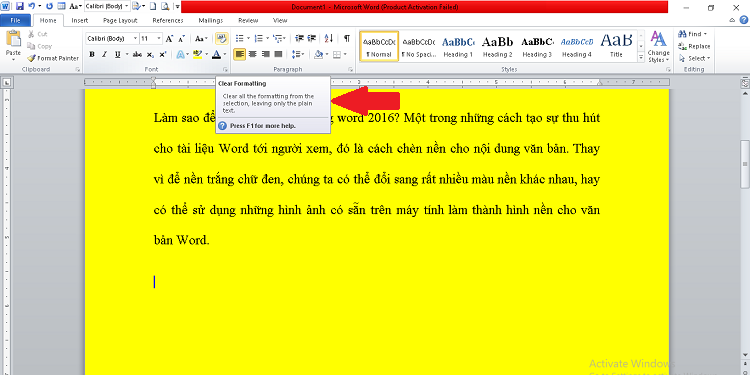Open the Change Styles menu

tap(659, 46)
